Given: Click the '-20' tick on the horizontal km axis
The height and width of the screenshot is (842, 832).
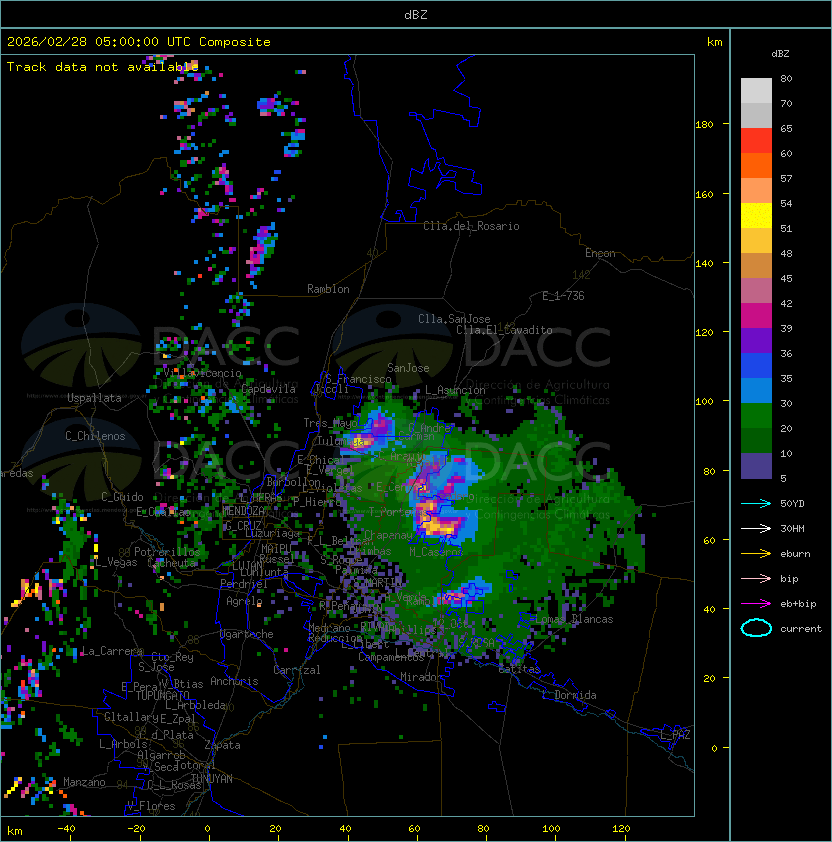Looking at the screenshot, I should pos(135,829).
